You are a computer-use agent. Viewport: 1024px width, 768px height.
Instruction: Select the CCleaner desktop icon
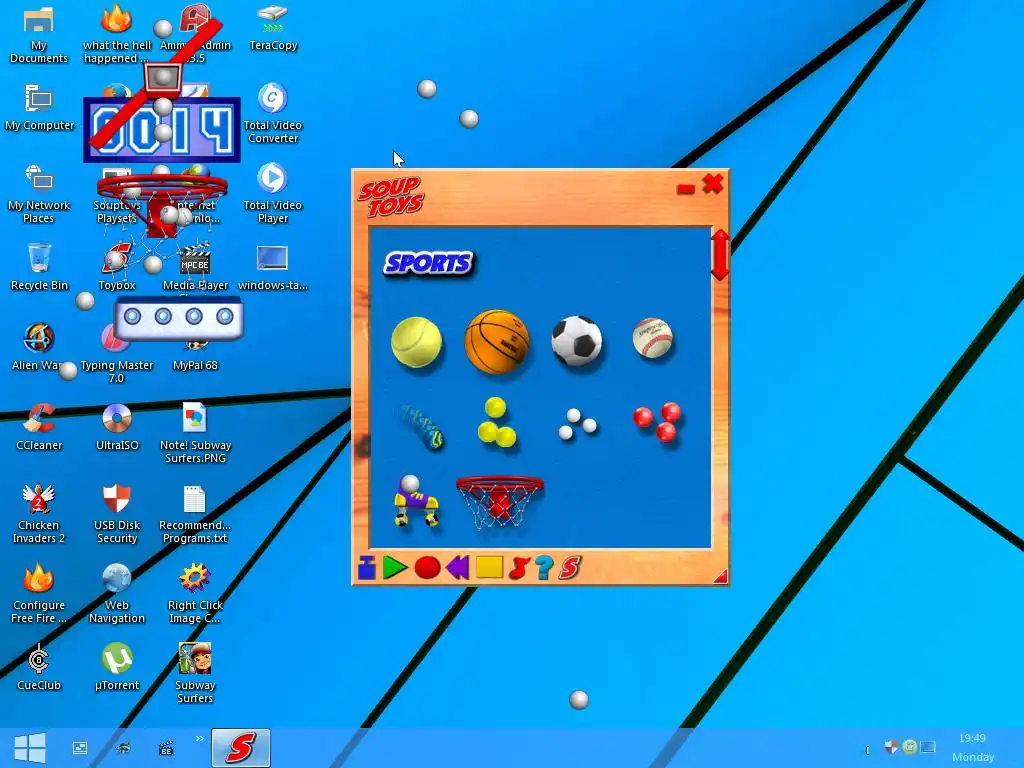click(x=39, y=428)
